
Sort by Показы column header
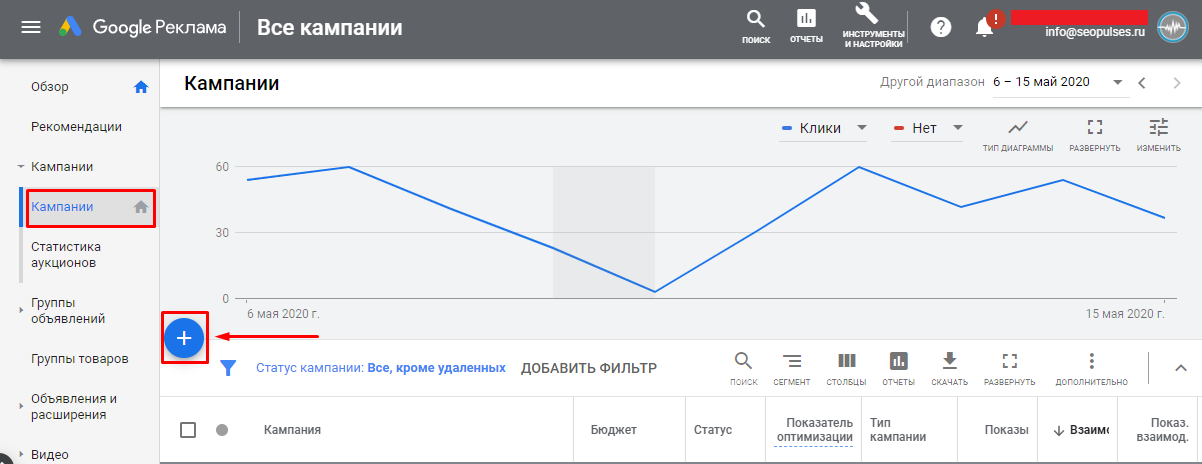click(1007, 430)
